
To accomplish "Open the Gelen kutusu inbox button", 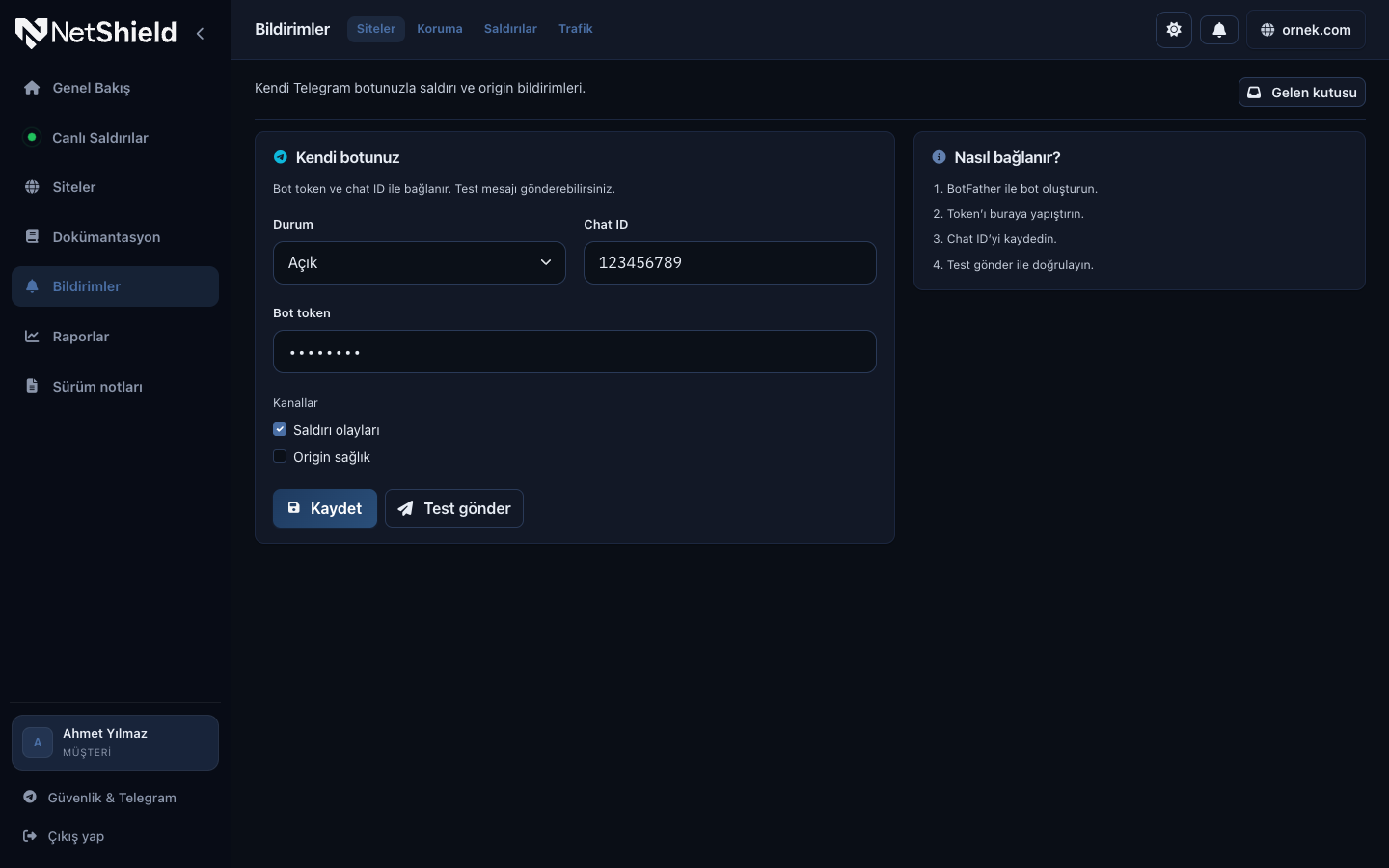I will pyautogui.click(x=1302, y=92).
